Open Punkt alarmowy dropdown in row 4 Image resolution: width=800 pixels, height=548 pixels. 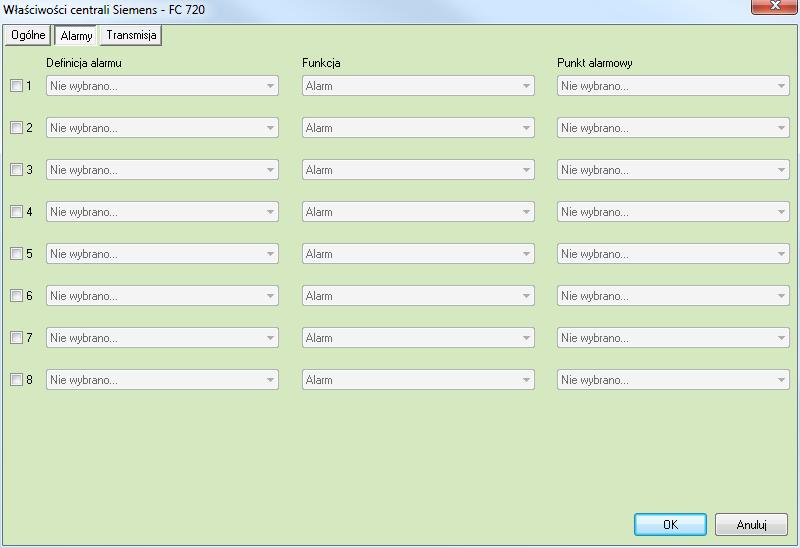(673, 212)
